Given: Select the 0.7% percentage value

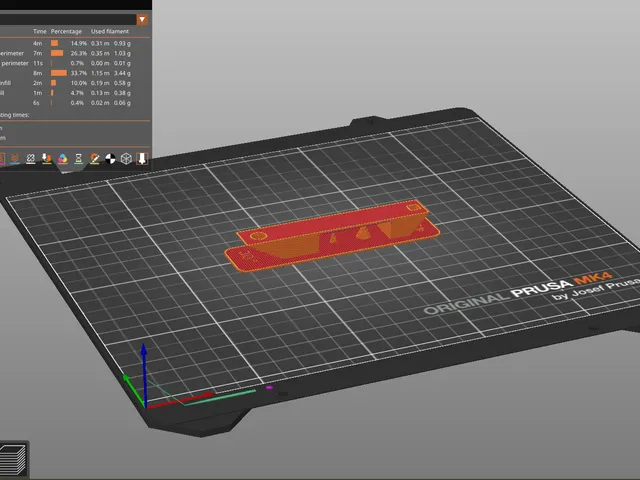Looking at the screenshot, I should pyautogui.click(x=77, y=63).
